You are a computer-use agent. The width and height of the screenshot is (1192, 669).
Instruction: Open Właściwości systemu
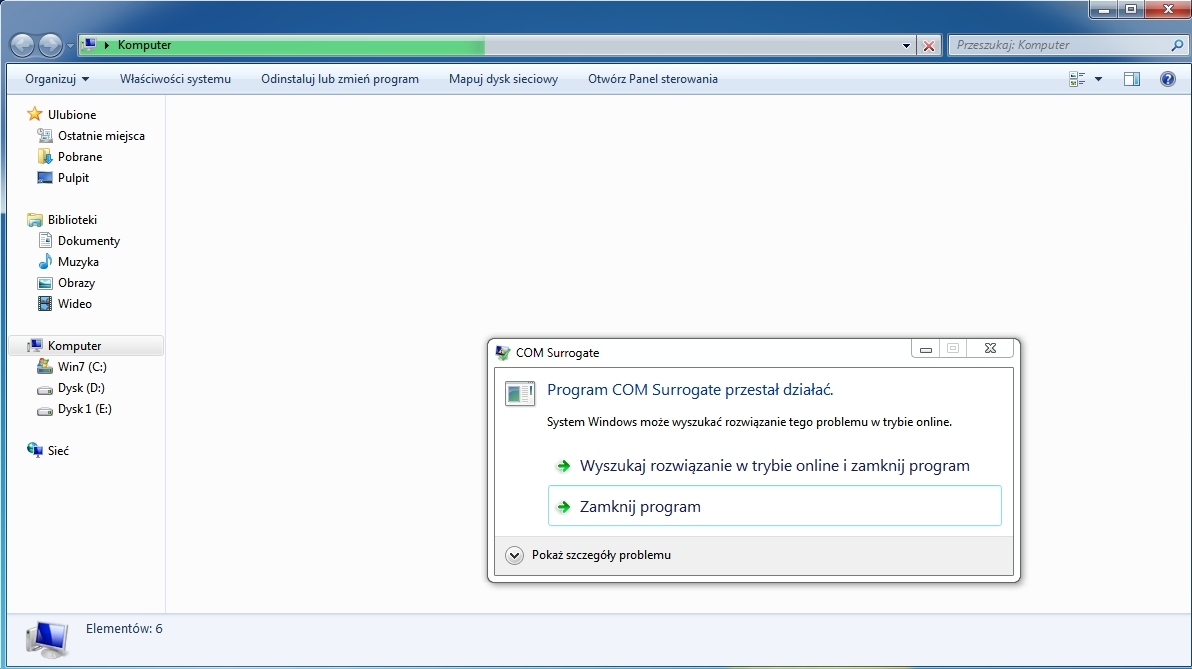[176, 79]
